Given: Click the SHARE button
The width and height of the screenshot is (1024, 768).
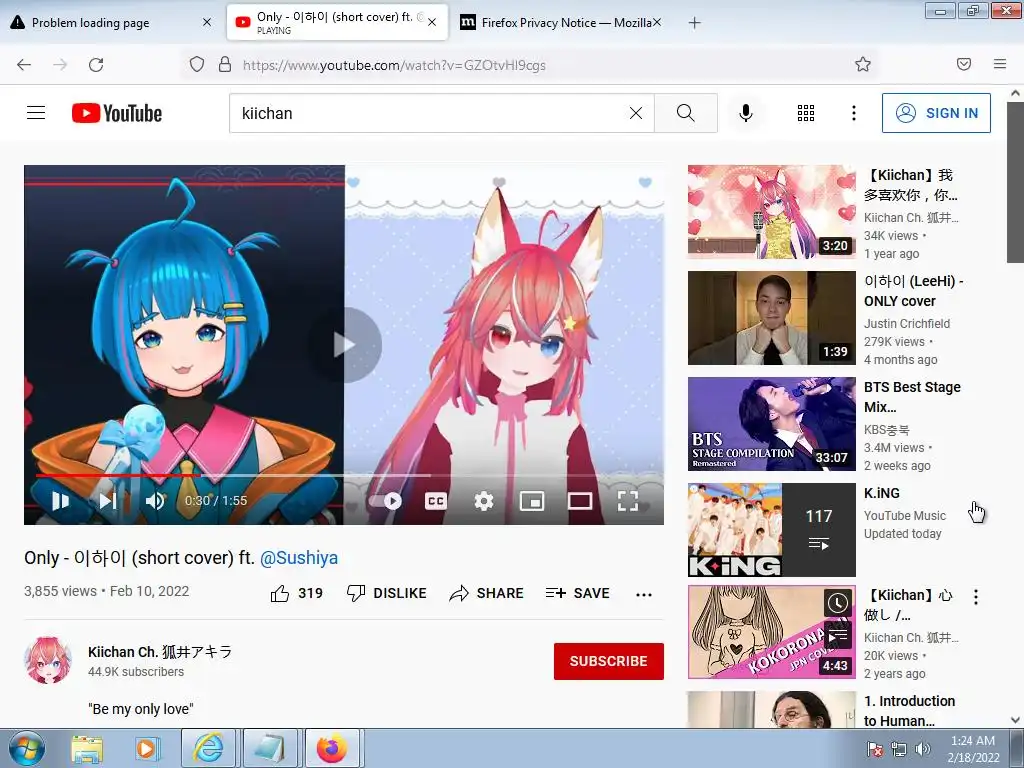Looking at the screenshot, I should [x=487, y=593].
